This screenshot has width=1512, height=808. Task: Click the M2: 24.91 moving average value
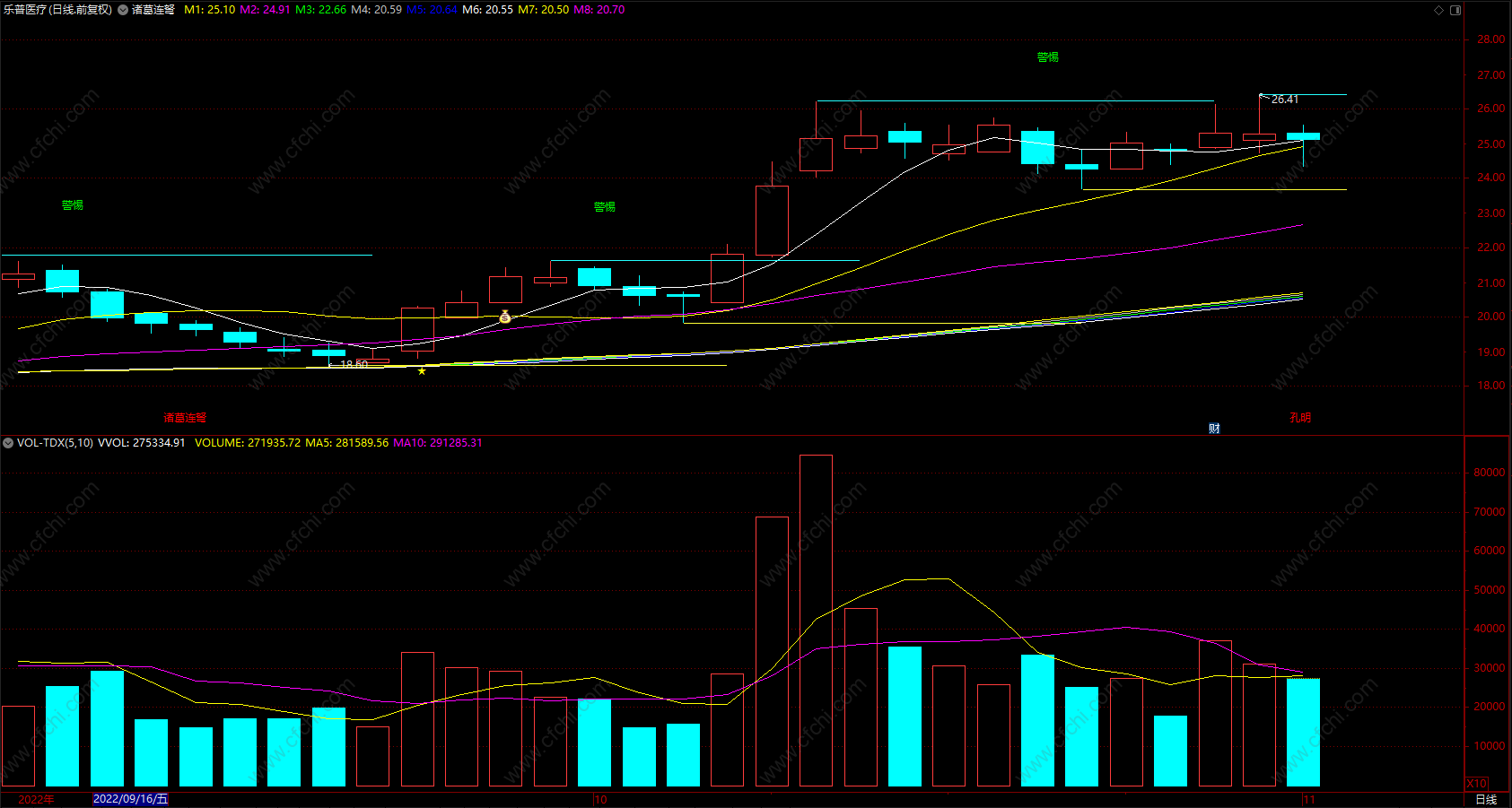265,10
